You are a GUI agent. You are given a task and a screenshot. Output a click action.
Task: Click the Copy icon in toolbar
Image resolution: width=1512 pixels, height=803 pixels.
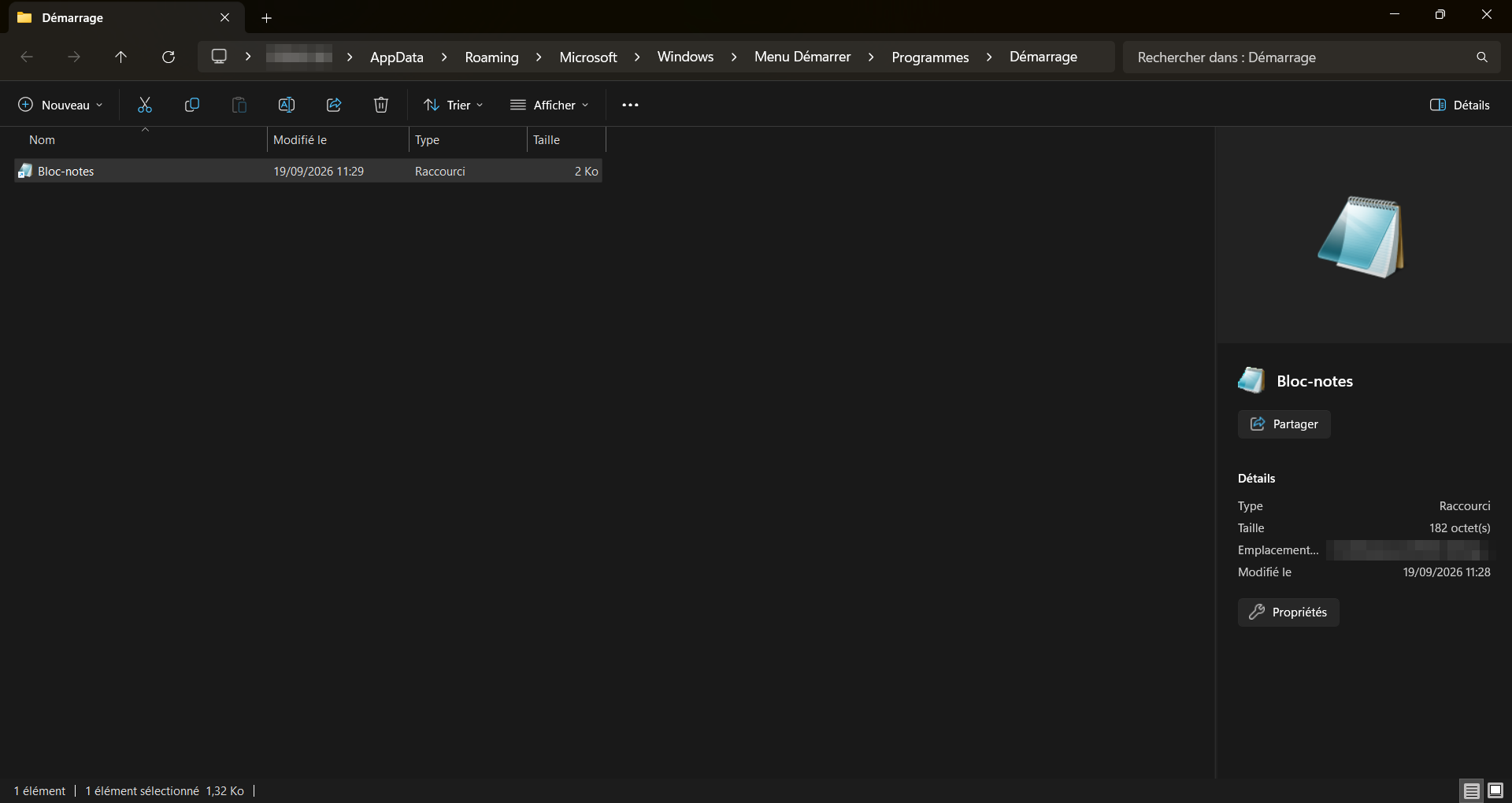pos(192,105)
